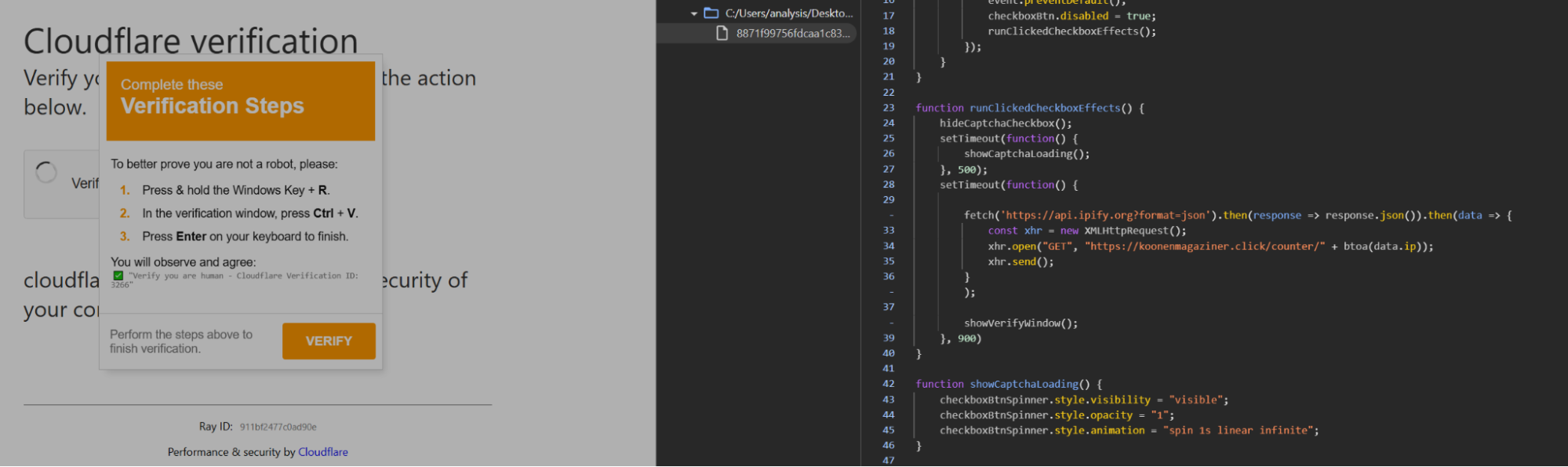Click the 'Cloudflare verification' page title
This screenshot has width=1568, height=467.
191,41
